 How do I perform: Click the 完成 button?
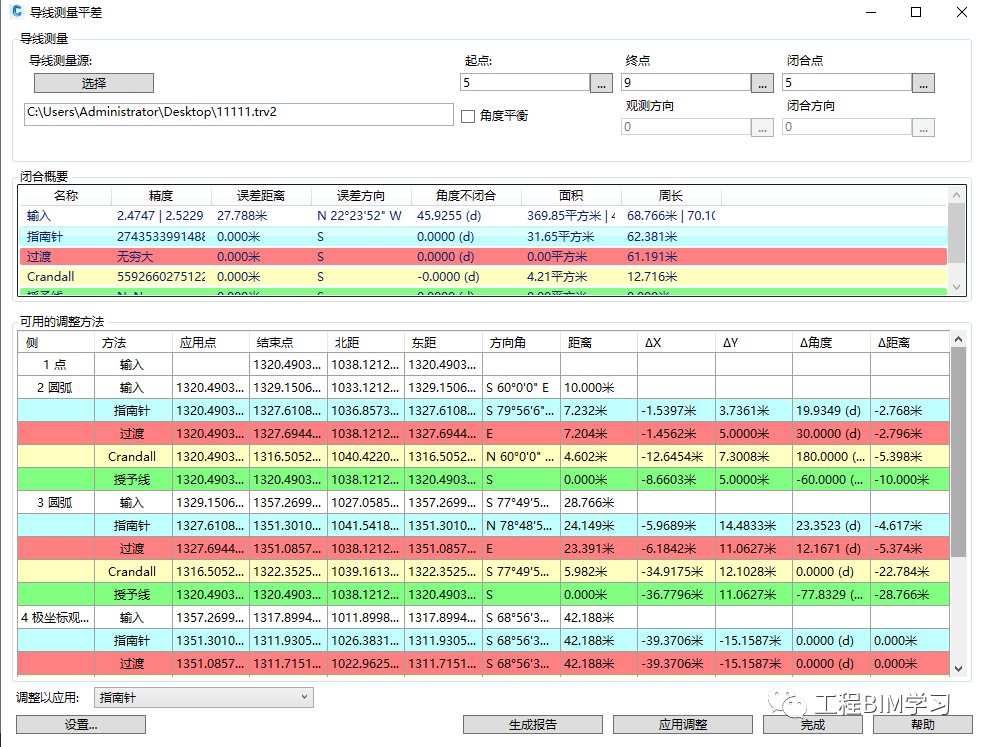click(812, 724)
